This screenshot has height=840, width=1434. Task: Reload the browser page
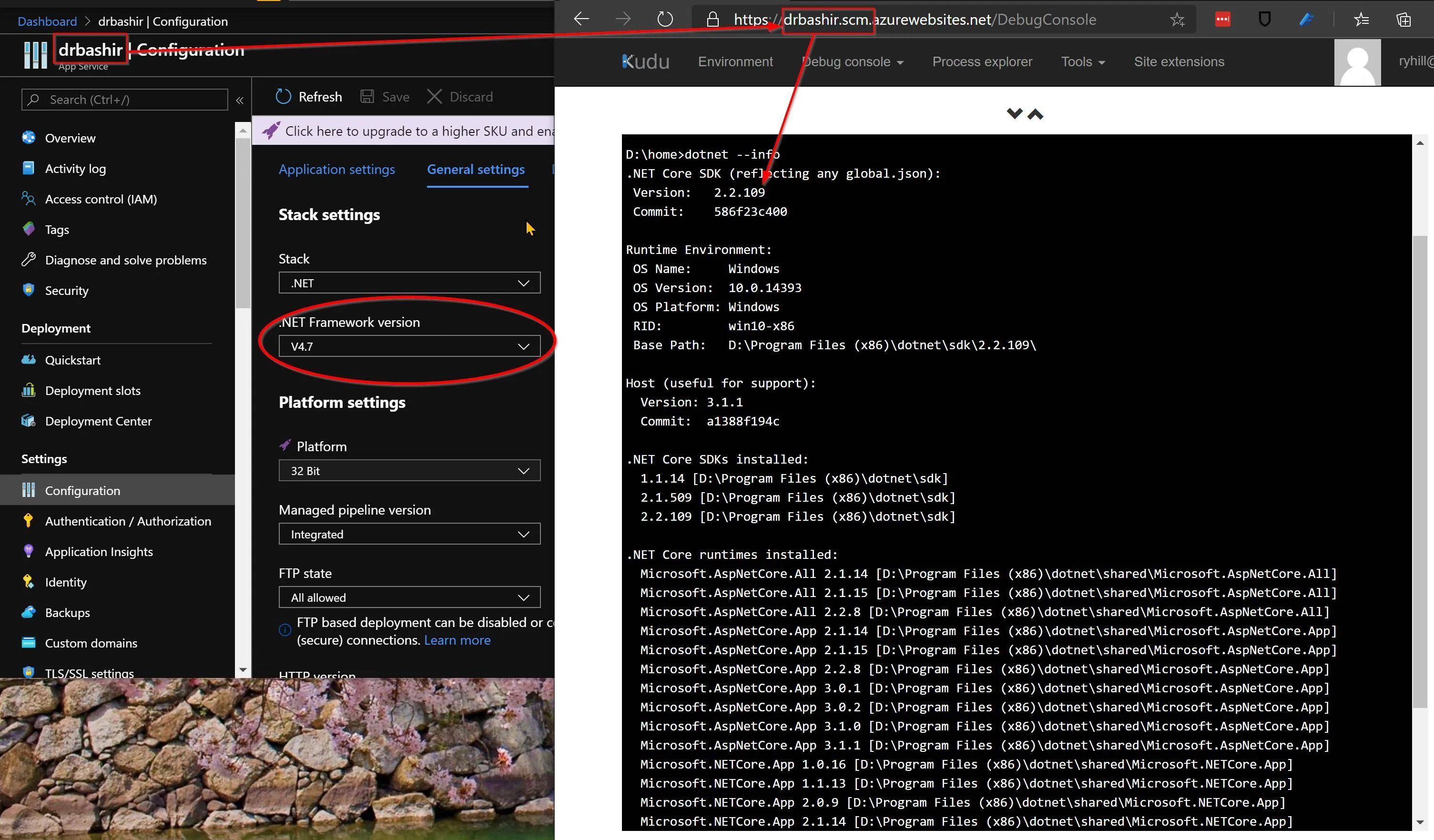point(665,20)
